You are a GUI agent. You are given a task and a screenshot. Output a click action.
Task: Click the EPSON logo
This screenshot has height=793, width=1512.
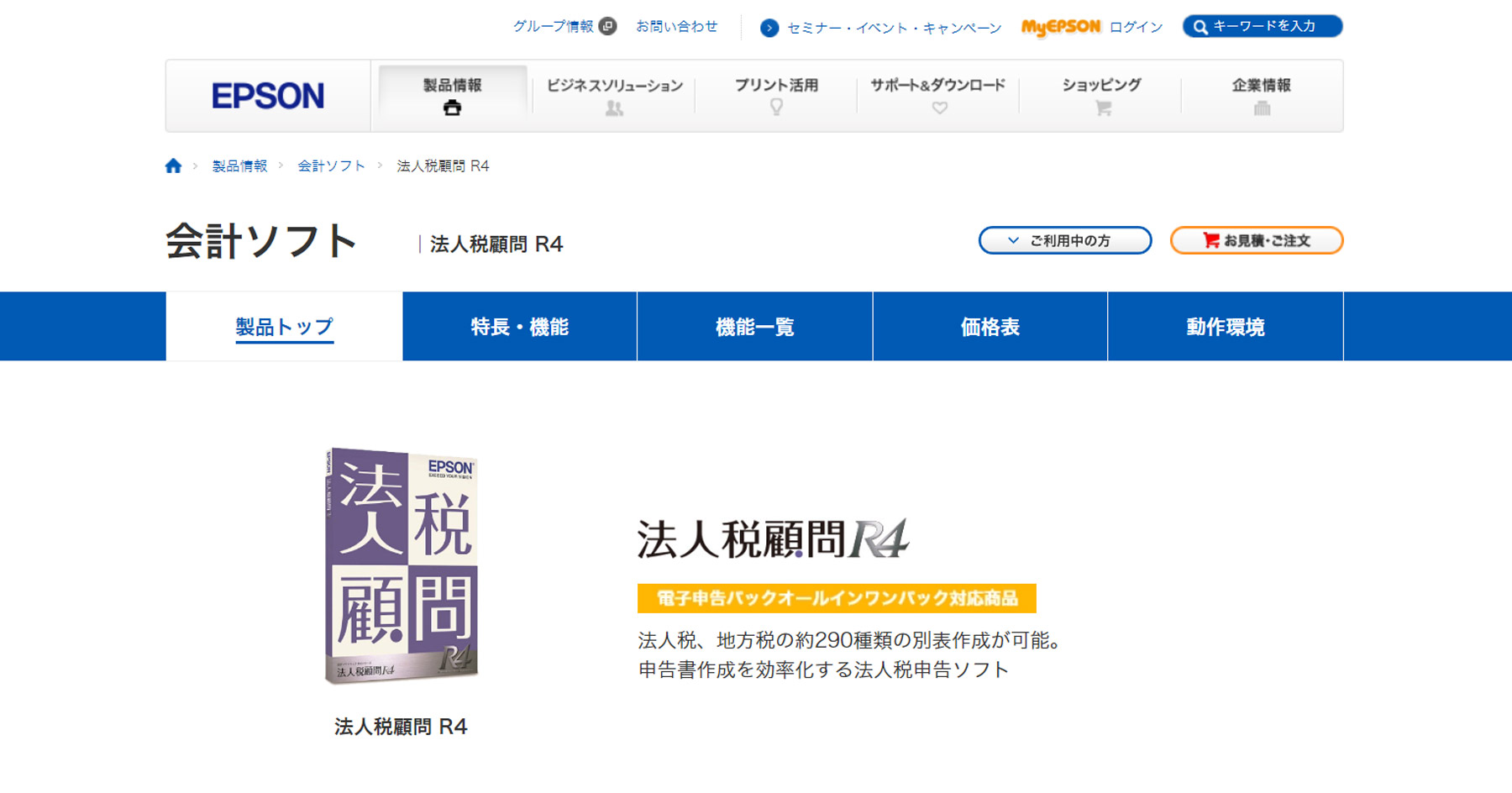click(x=267, y=96)
